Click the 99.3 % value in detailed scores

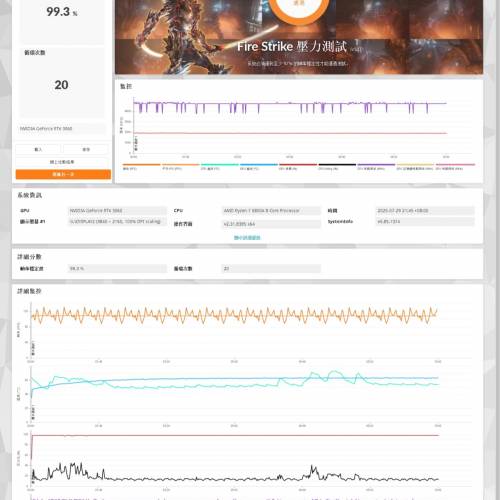coord(117,269)
